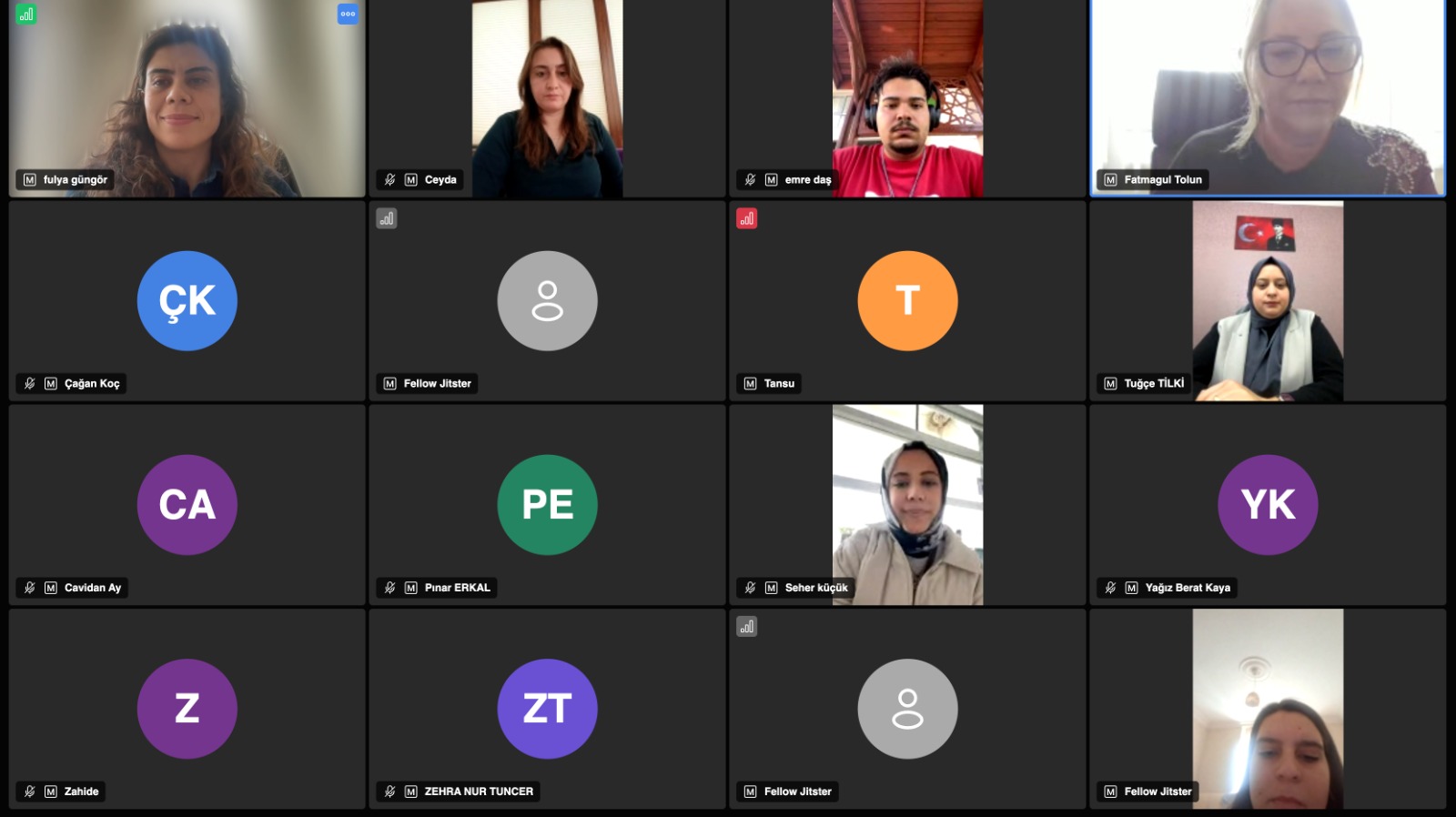1456x817 pixels.
Task: Click muted microphone icon next to Ceyda's name
Action: click(x=390, y=180)
